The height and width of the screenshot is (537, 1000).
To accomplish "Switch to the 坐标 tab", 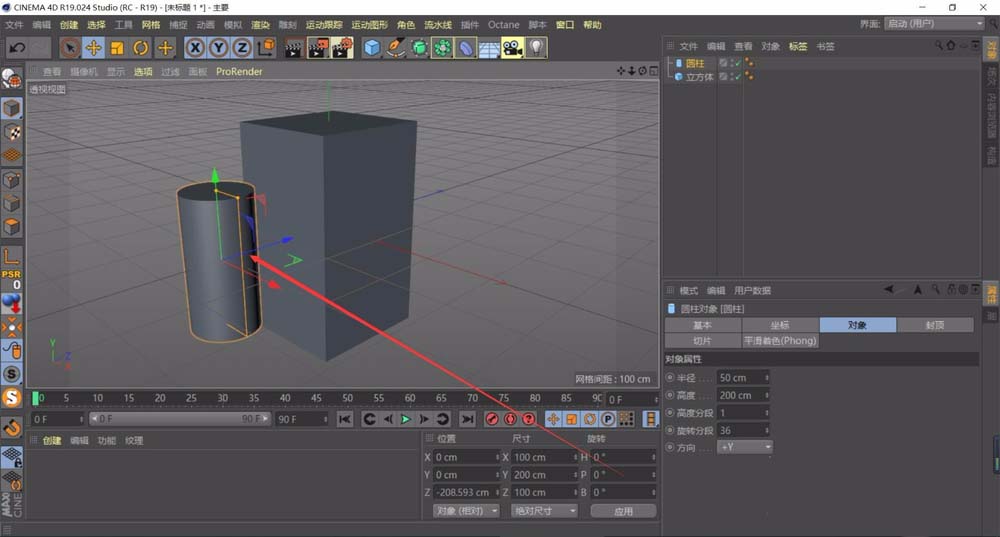I will click(780, 325).
